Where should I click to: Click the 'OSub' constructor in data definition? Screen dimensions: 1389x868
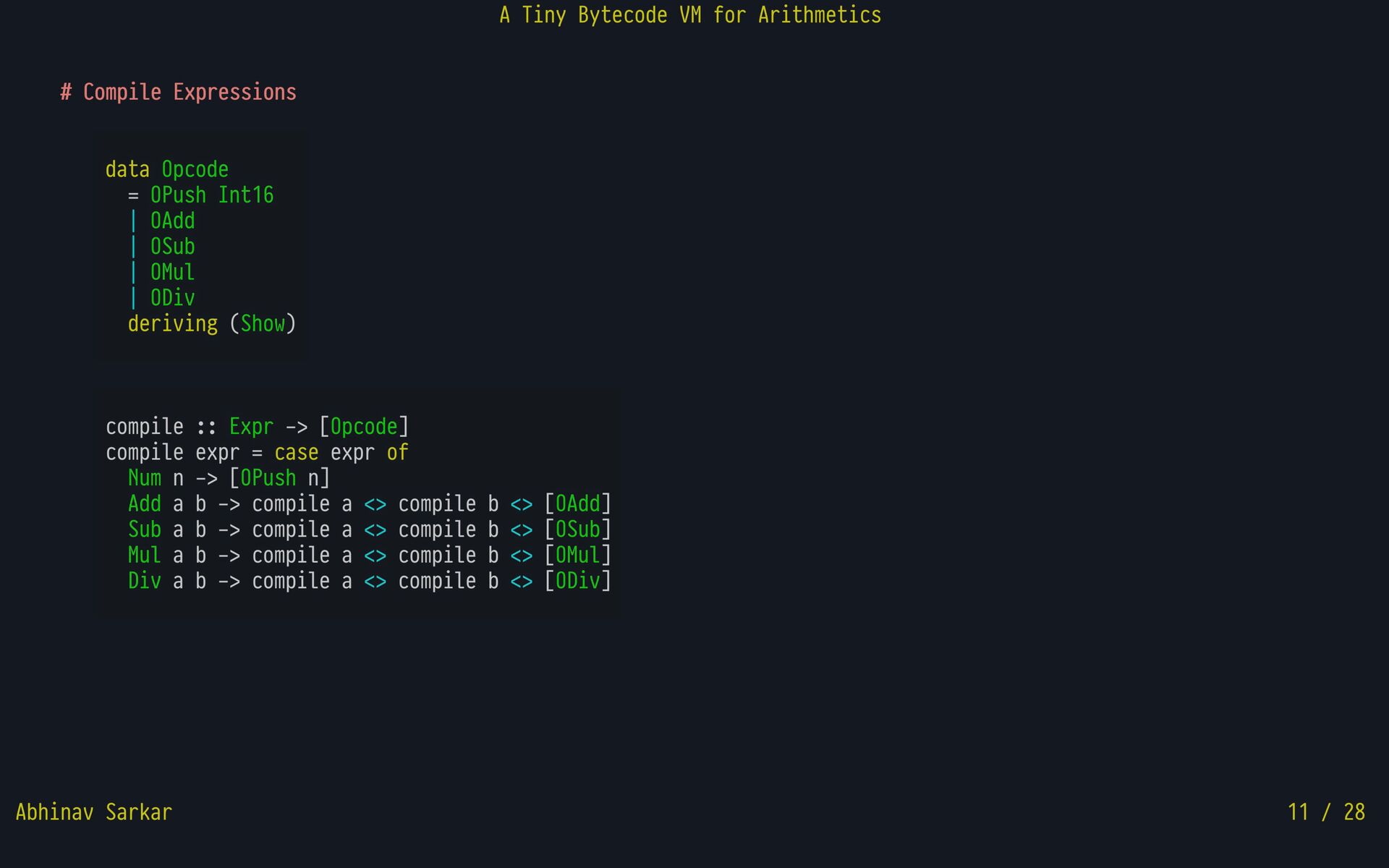(172, 247)
